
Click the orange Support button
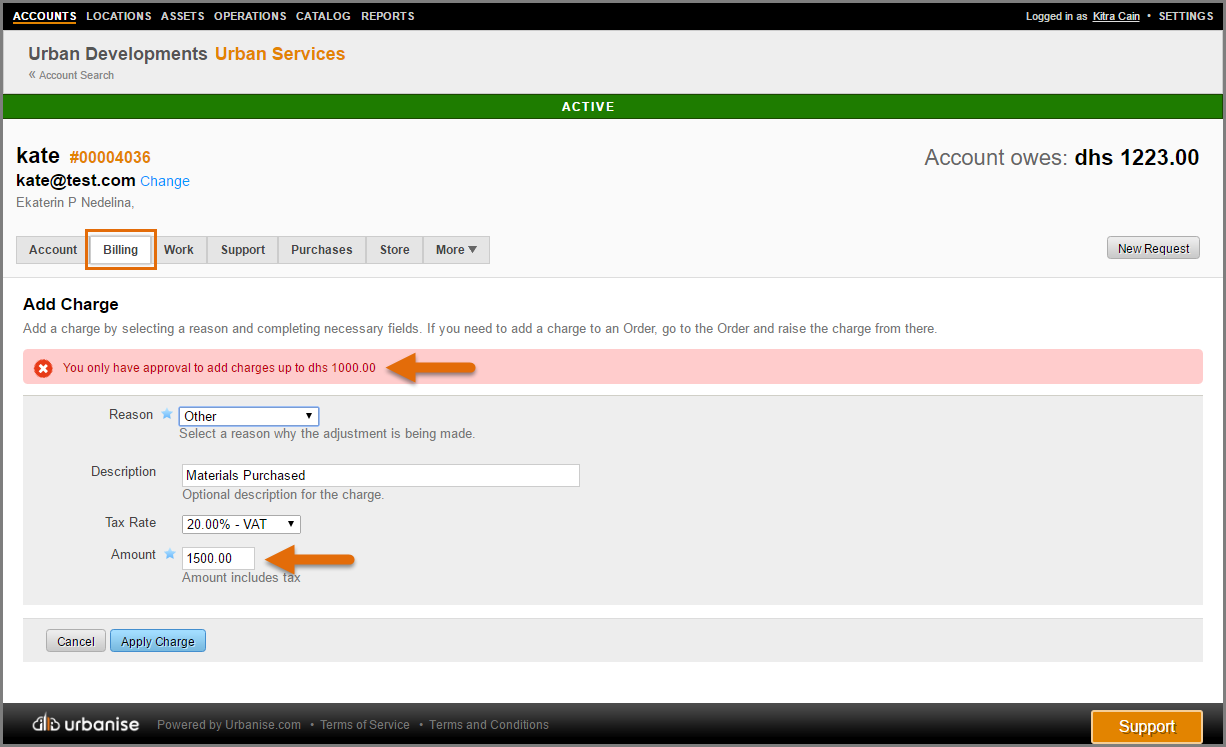[1146, 727]
